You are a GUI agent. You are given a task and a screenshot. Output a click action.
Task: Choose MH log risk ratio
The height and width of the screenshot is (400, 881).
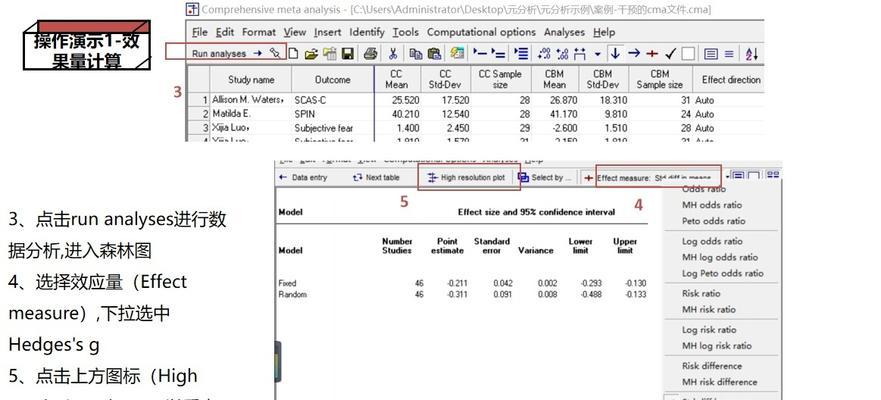tap(716, 346)
